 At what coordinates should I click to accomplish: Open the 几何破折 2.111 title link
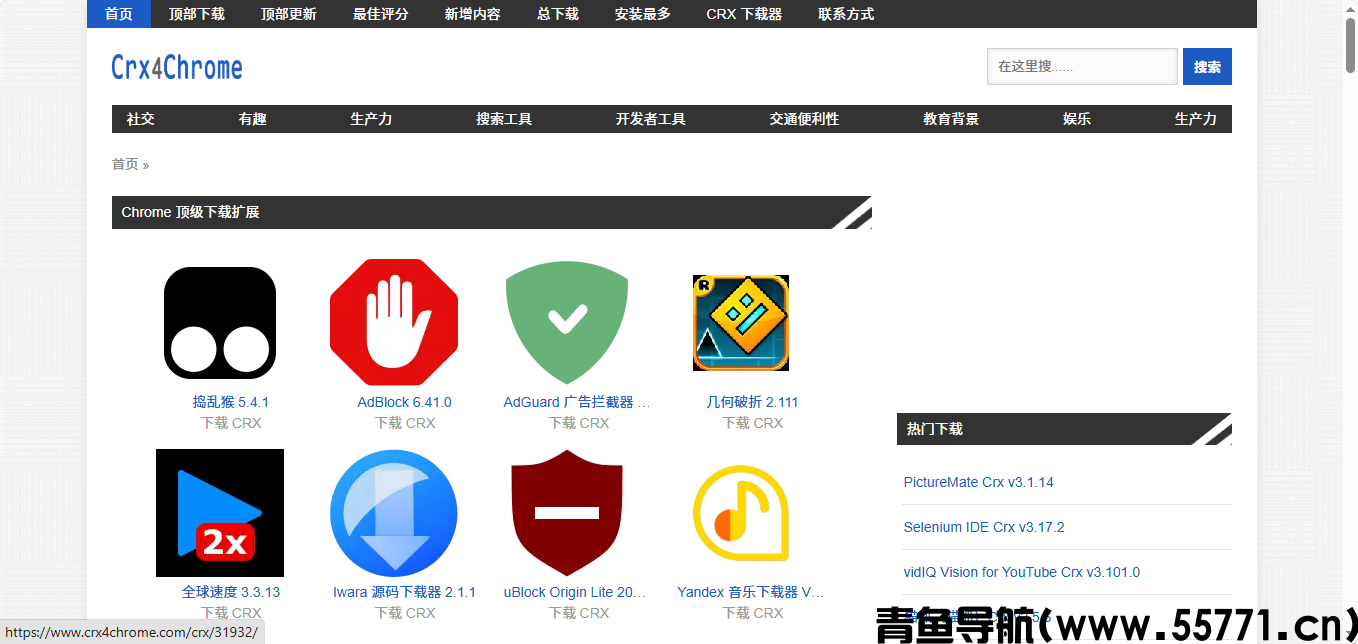click(753, 402)
